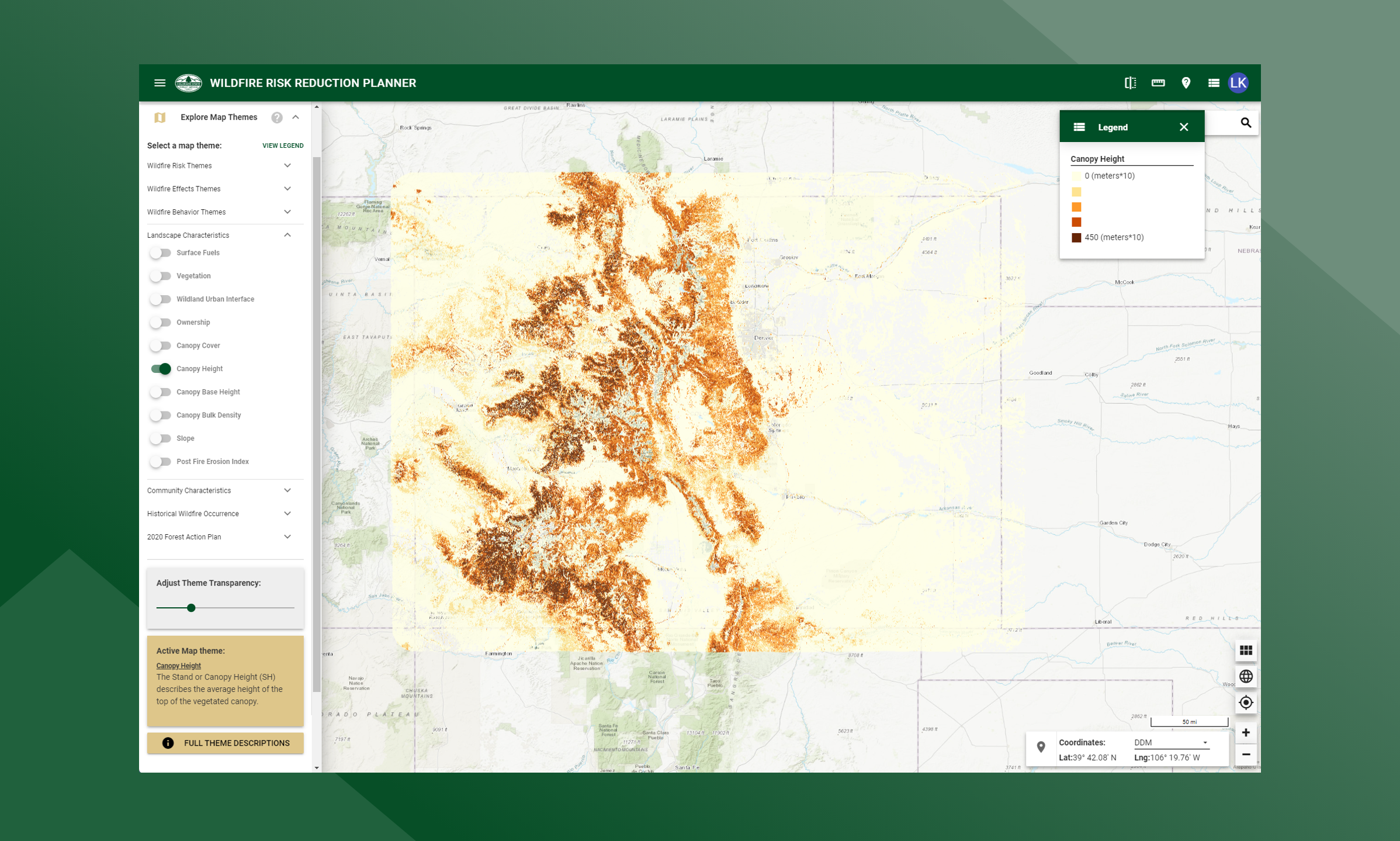Click the View Legend link
Screen dimensions: 1400x841
coord(283,146)
